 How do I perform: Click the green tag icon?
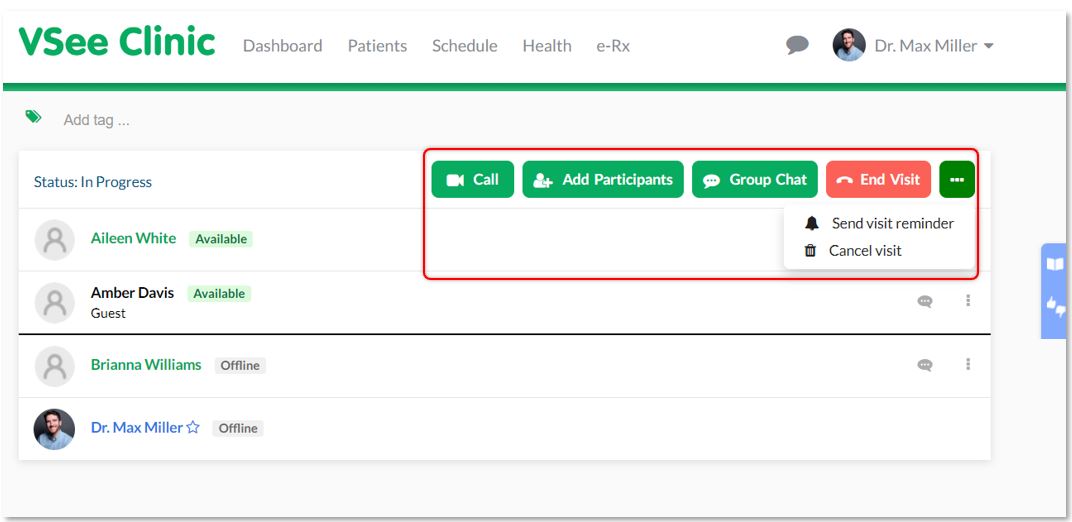tap(33, 116)
